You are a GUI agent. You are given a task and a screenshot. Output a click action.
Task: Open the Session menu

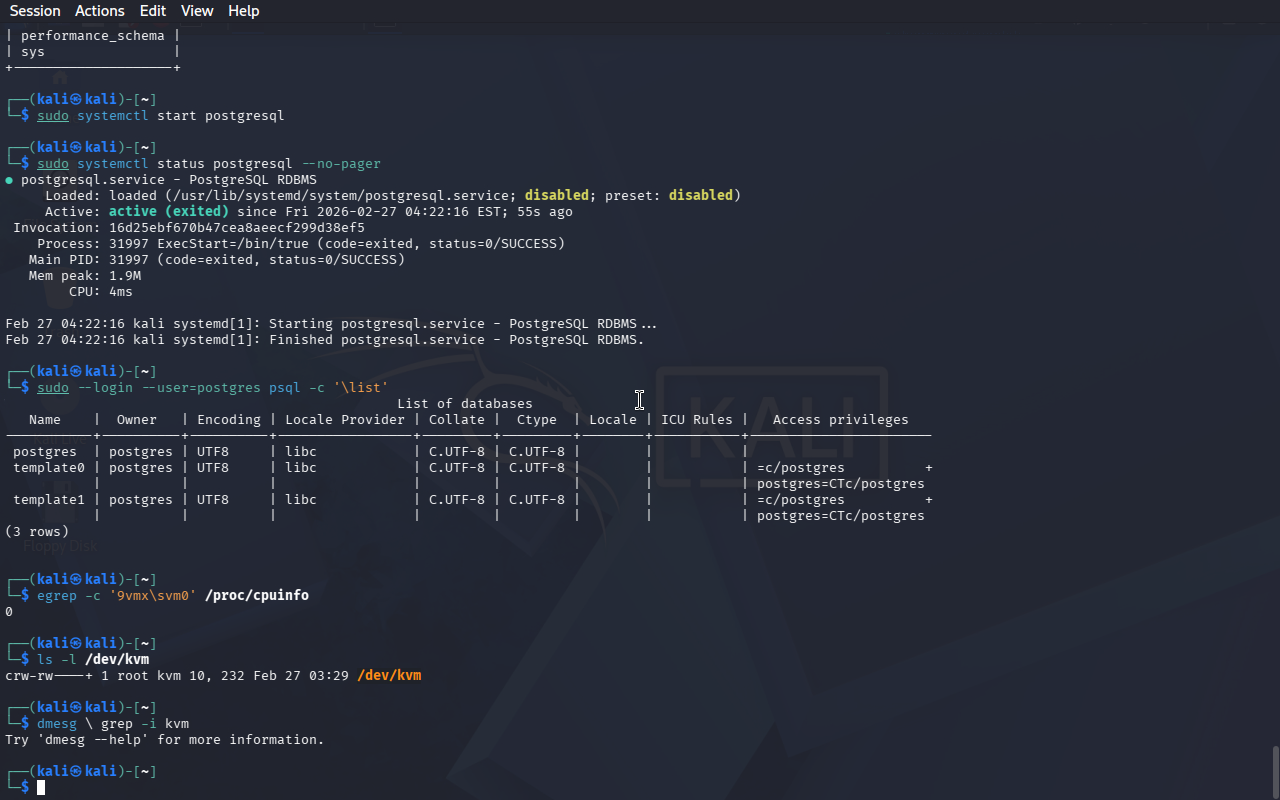pyautogui.click(x=35, y=11)
